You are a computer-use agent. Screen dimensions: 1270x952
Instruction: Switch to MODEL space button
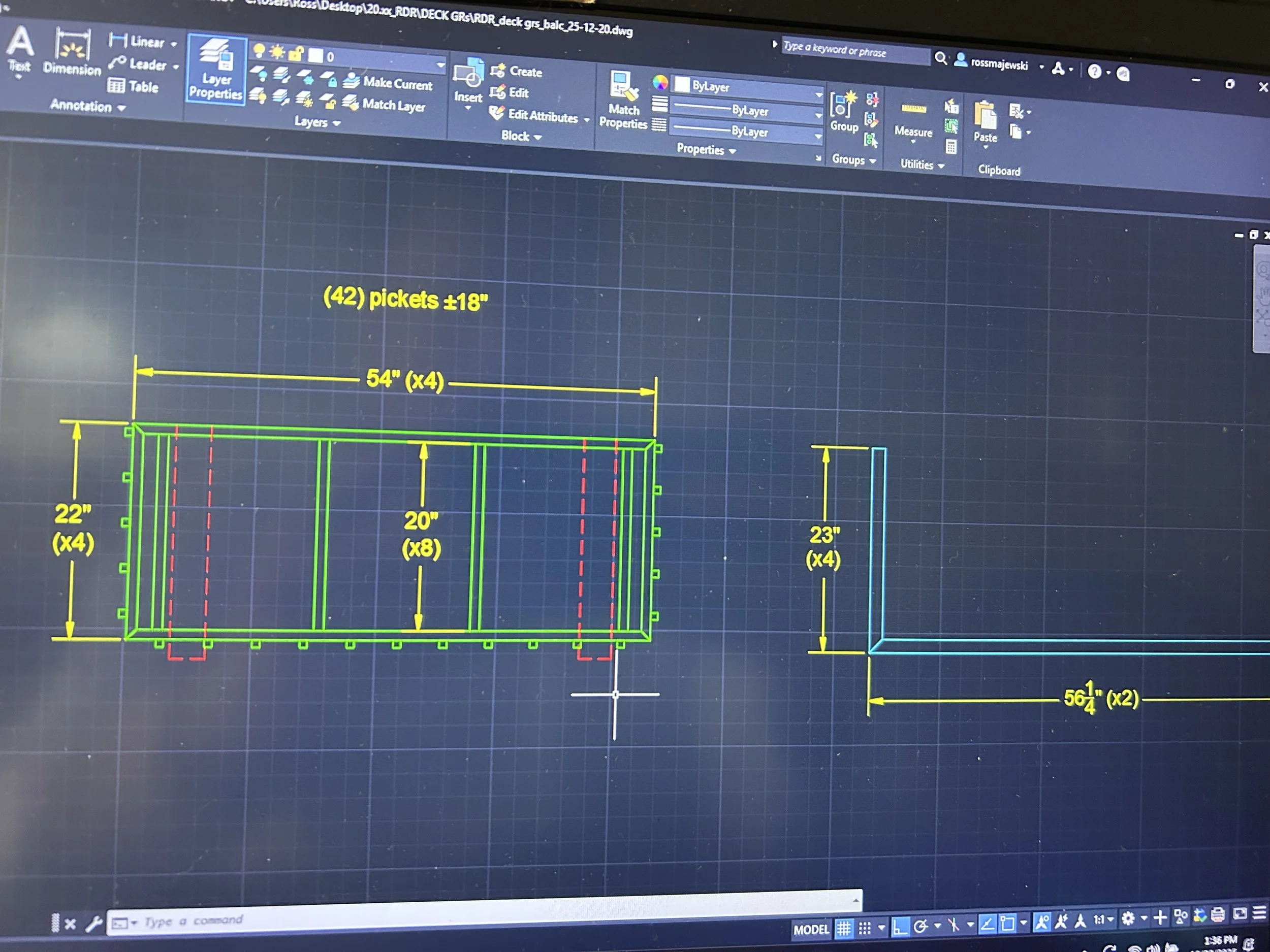pyautogui.click(x=811, y=929)
